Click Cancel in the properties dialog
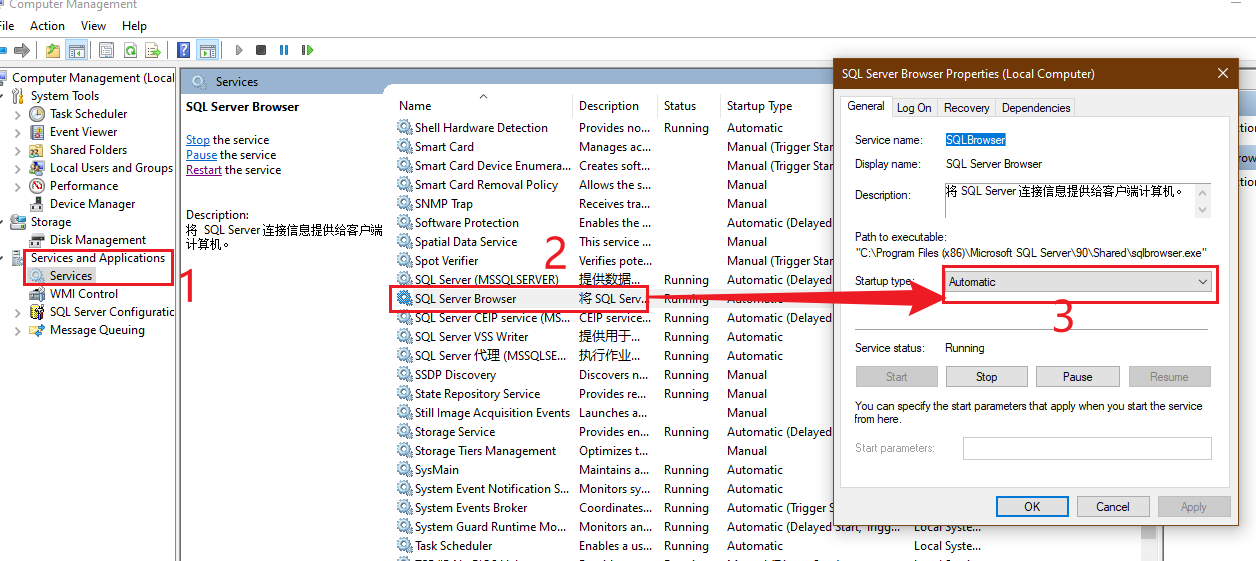The width and height of the screenshot is (1256, 561). [1113, 507]
